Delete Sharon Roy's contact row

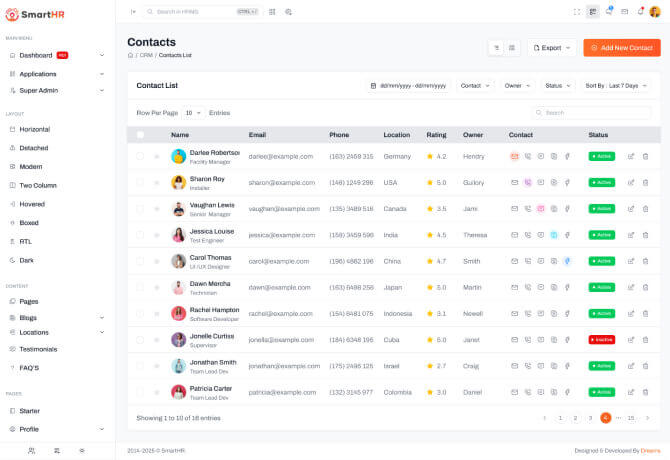tap(645, 182)
